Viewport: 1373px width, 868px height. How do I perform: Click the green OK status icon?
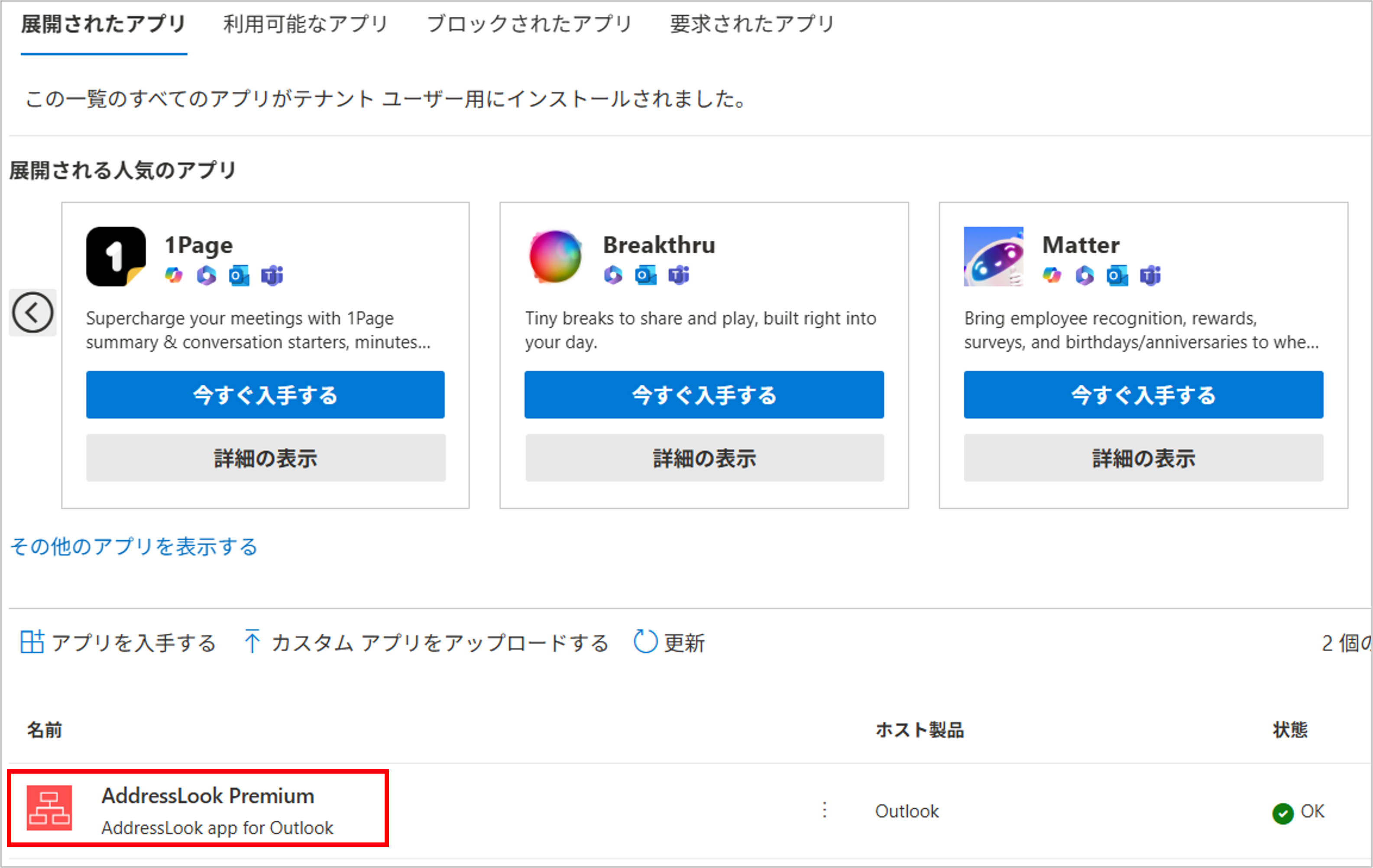[x=1282, y=813]
